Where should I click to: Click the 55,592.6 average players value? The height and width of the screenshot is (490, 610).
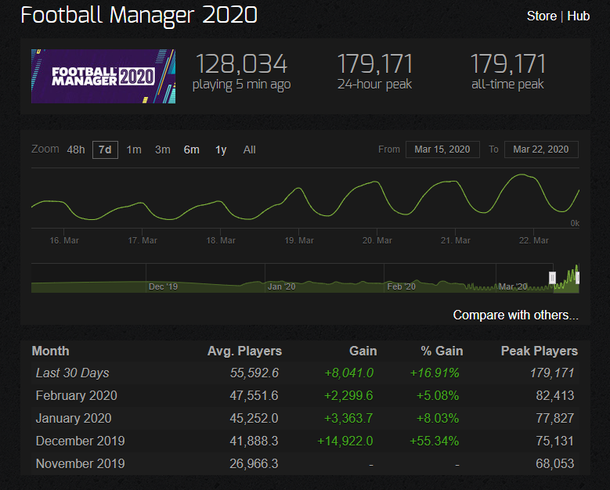[x=254, y=373]
